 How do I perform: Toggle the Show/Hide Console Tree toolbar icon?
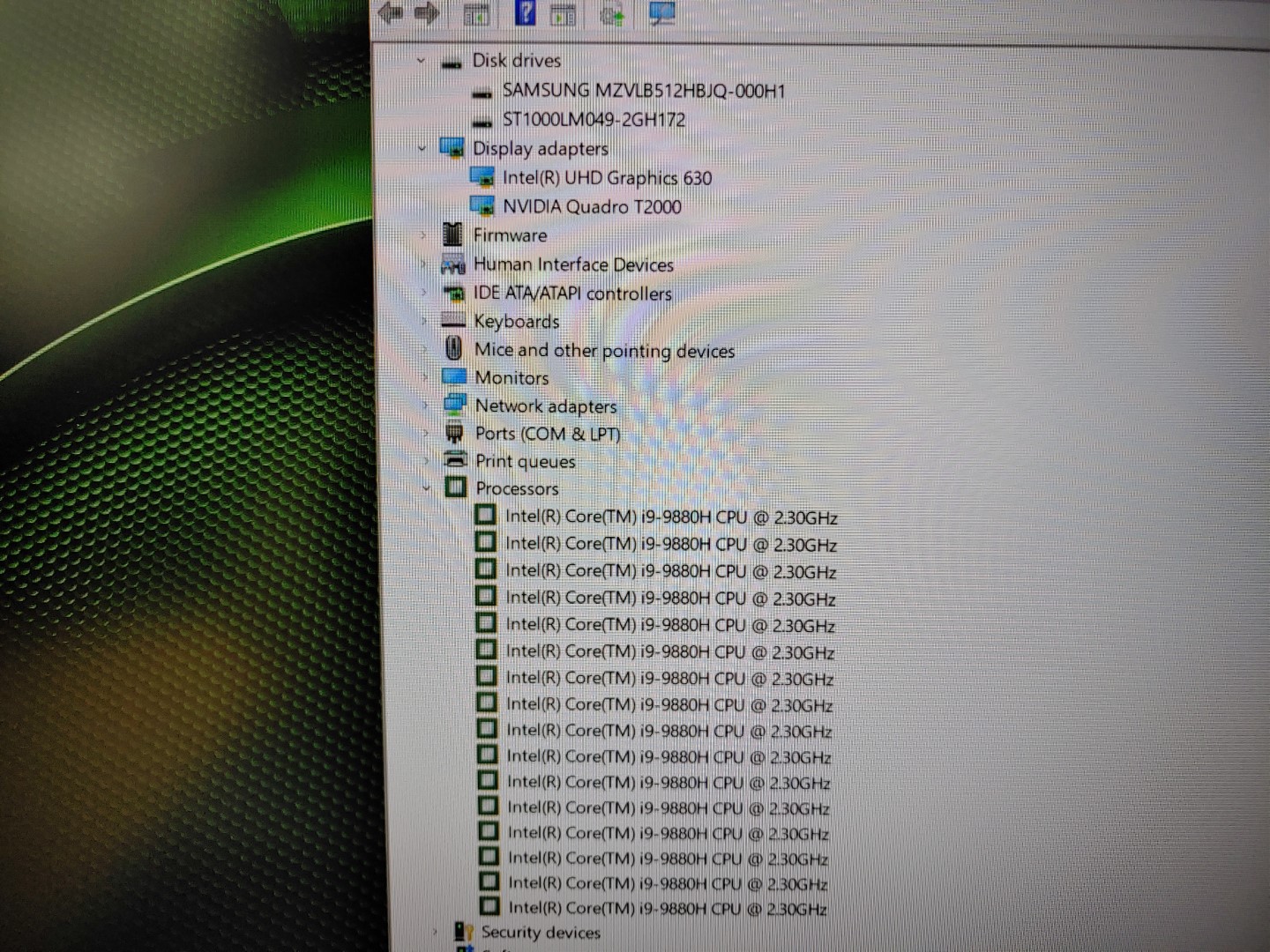(476, 13)
